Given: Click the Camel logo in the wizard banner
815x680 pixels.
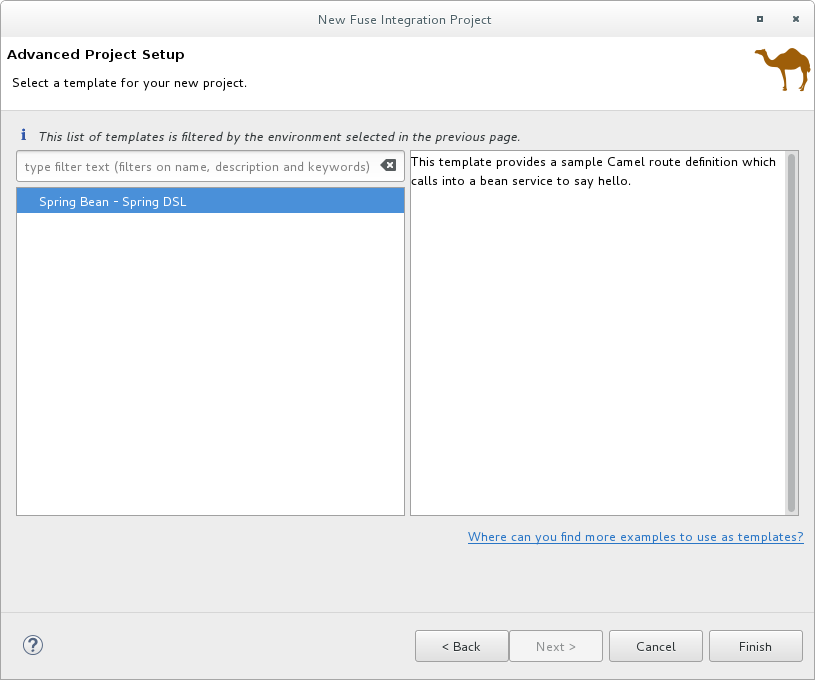Looking at the screenshot, I should point(782,70).
